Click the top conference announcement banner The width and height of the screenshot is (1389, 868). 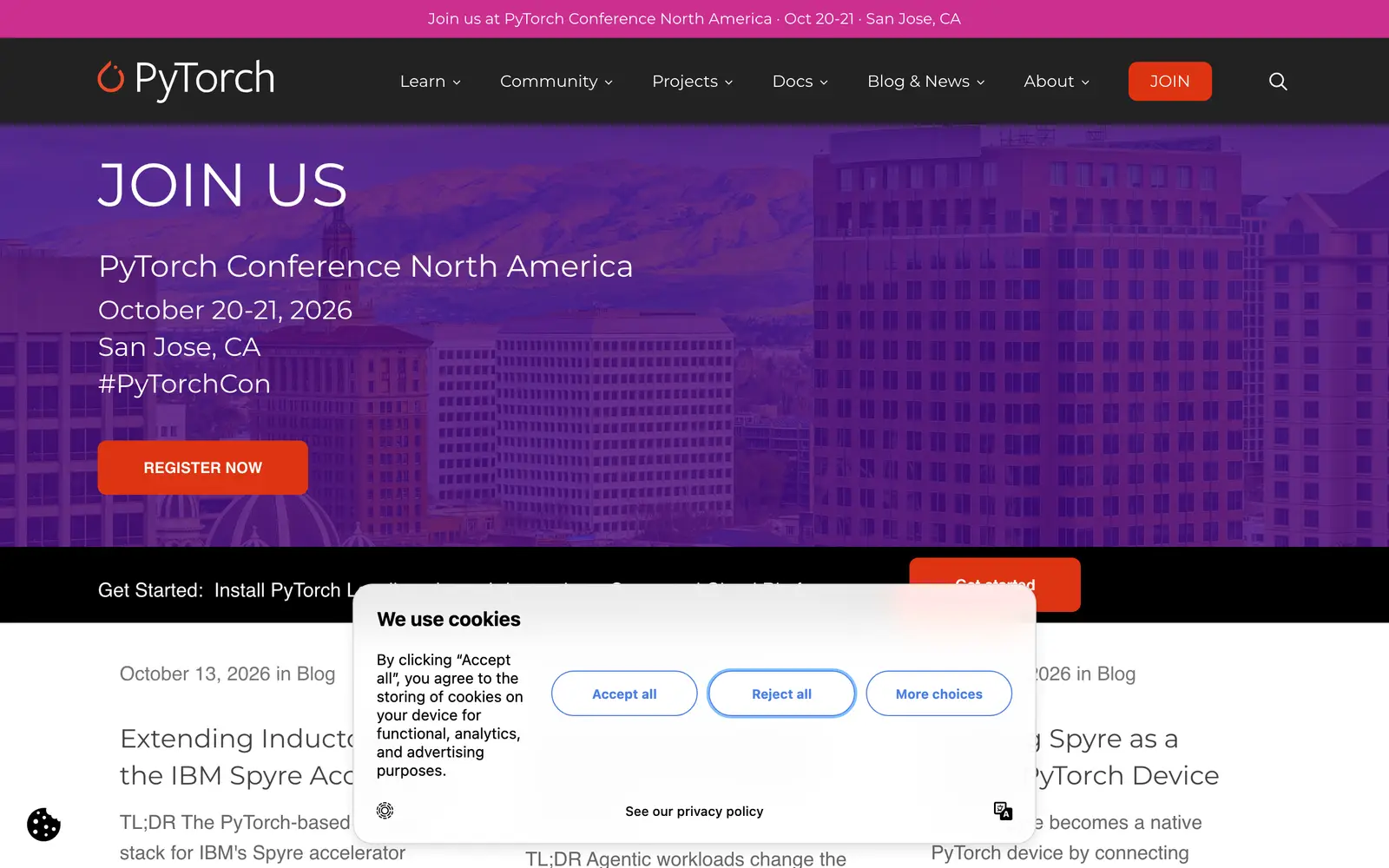coord(694,19)
